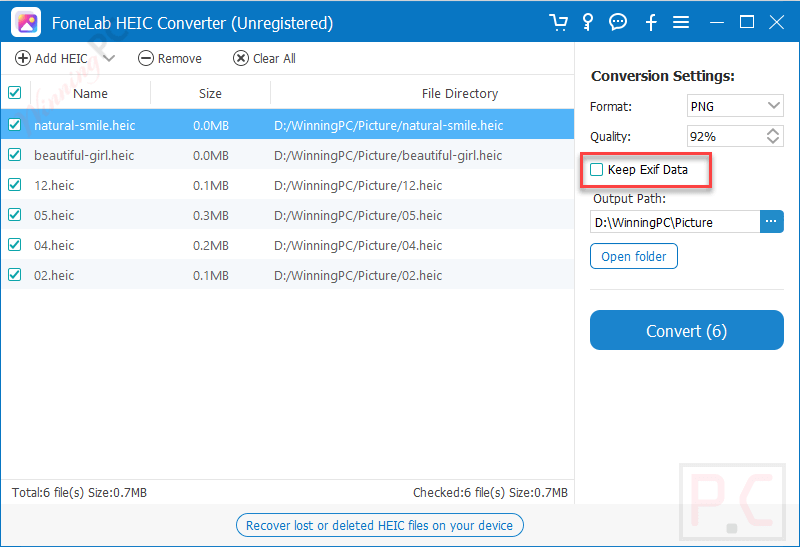
Task: Minimize the FoneLab window
Action: (x=717, y=22)
